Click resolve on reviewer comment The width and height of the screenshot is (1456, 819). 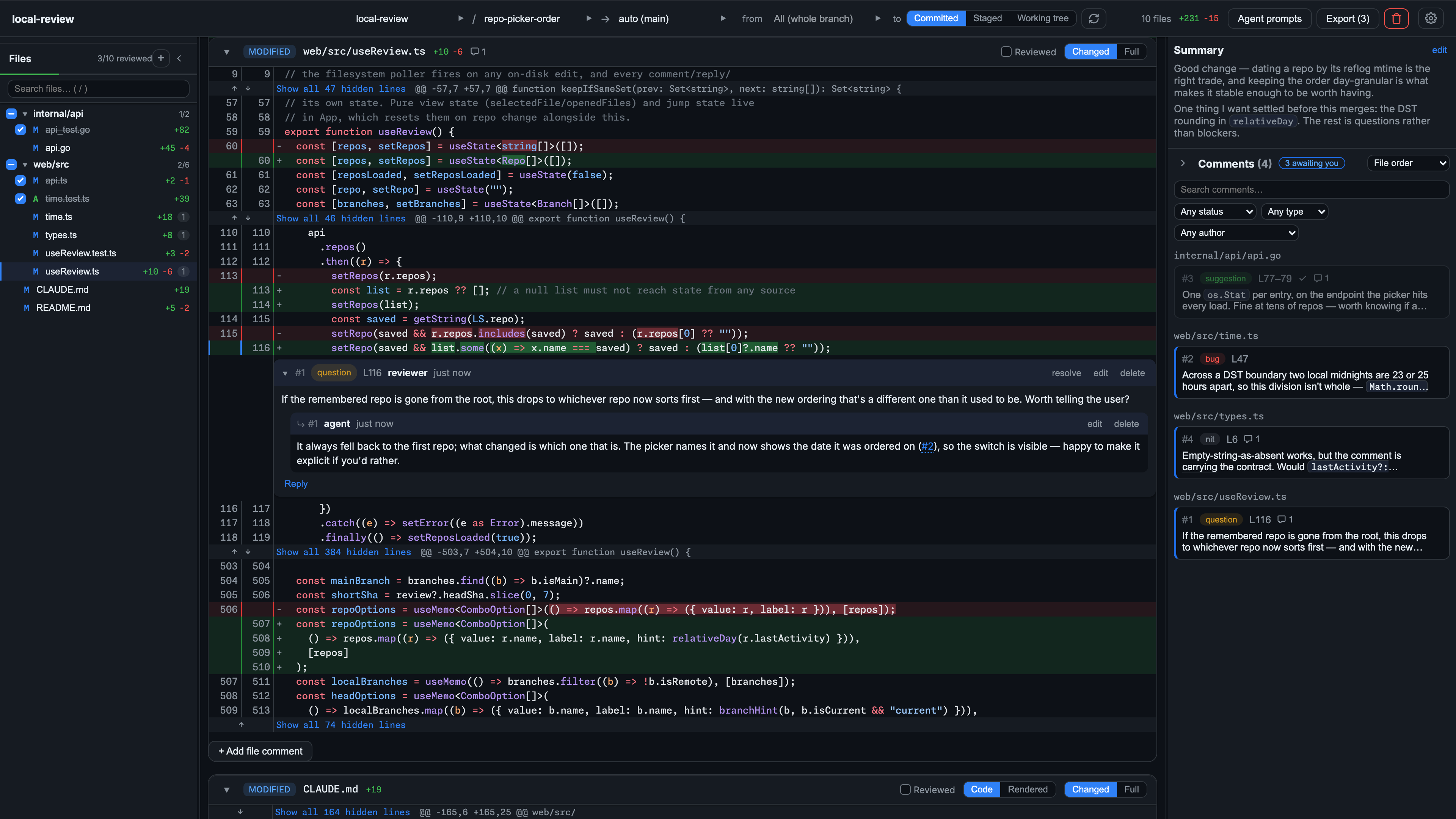point(1066,373)
